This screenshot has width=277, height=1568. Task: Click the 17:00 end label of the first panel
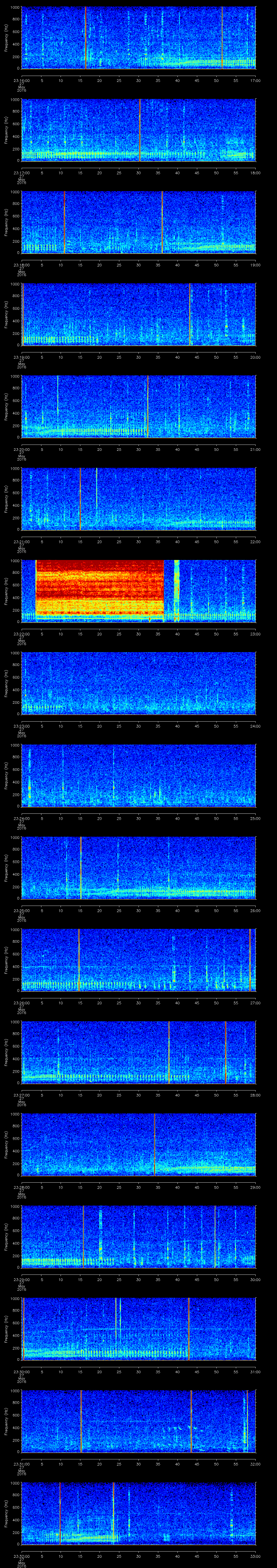(x=256, y=80)
